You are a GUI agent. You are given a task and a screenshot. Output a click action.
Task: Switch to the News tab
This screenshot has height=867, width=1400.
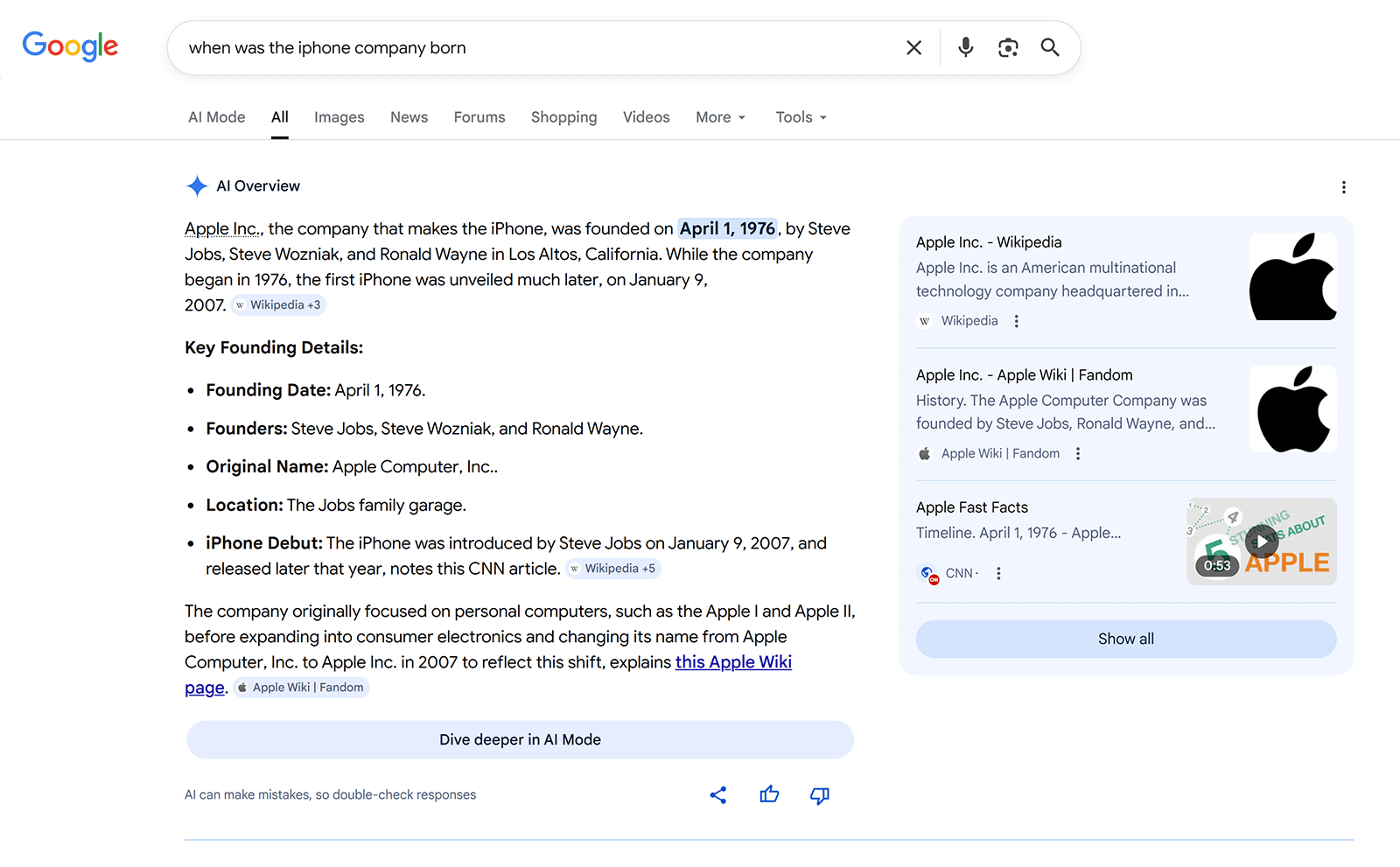tap(409, 116)
